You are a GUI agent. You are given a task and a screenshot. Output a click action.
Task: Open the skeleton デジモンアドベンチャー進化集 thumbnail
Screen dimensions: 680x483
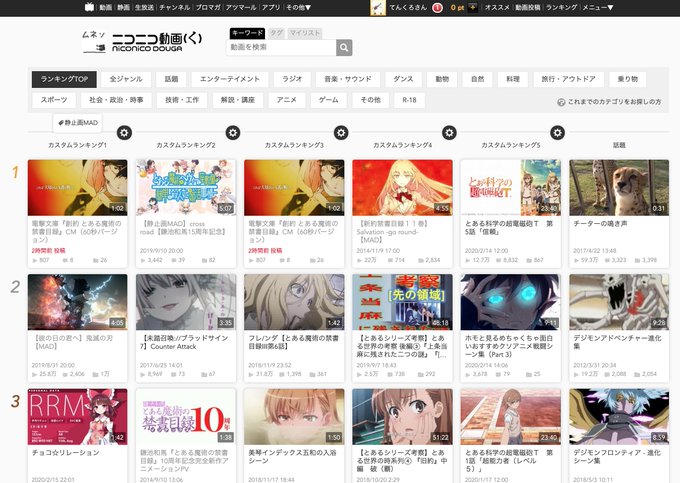pyautogui.click(x=619, y=302)
